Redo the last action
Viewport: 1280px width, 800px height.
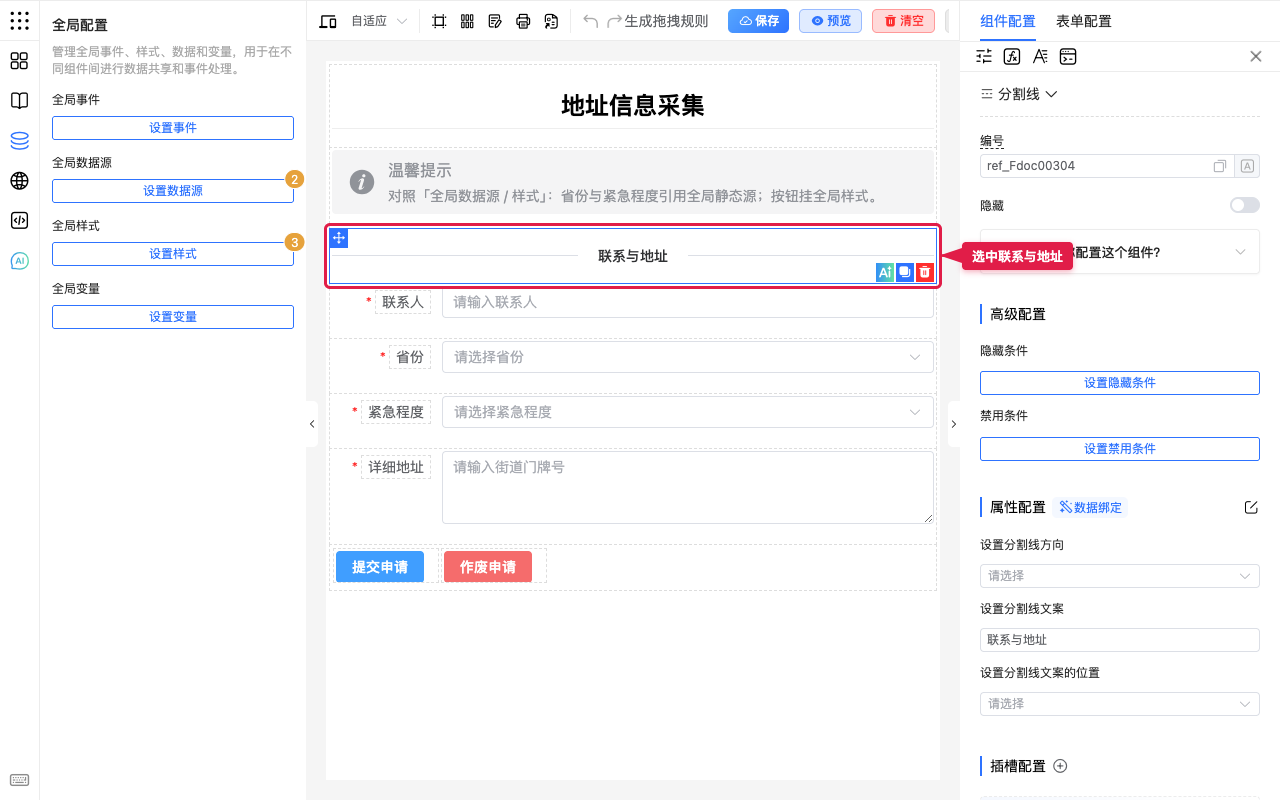614,21
